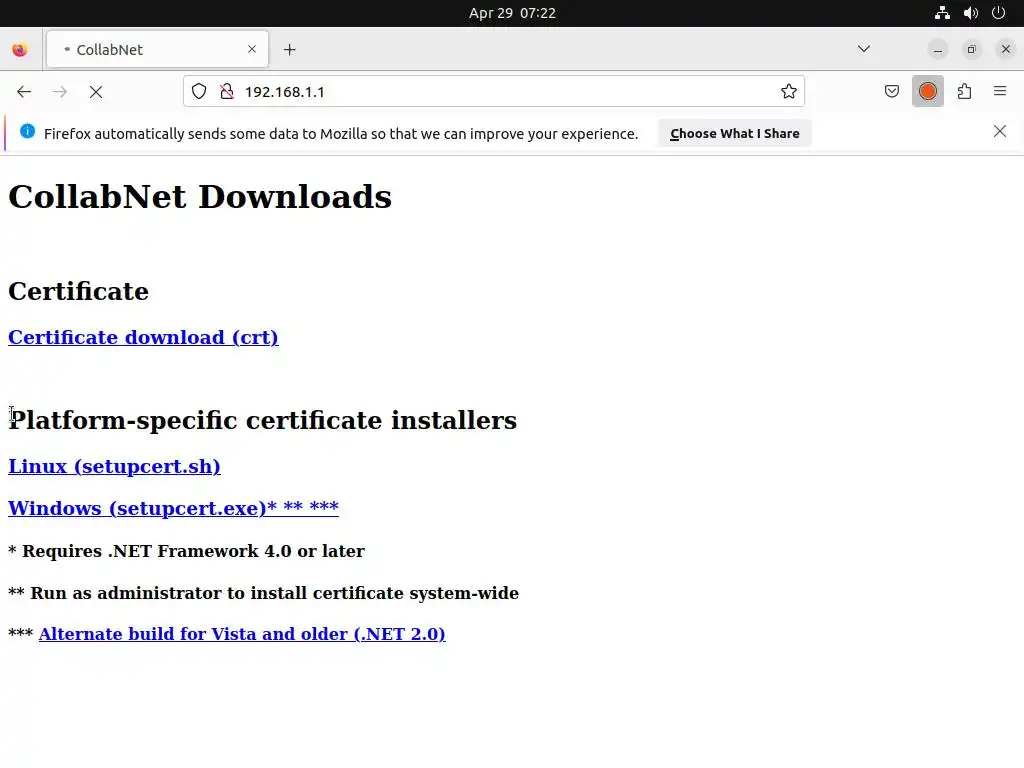
Task: Click the insecure connection padlock icon
Action: pyautogui.click(x=227, y=91)
